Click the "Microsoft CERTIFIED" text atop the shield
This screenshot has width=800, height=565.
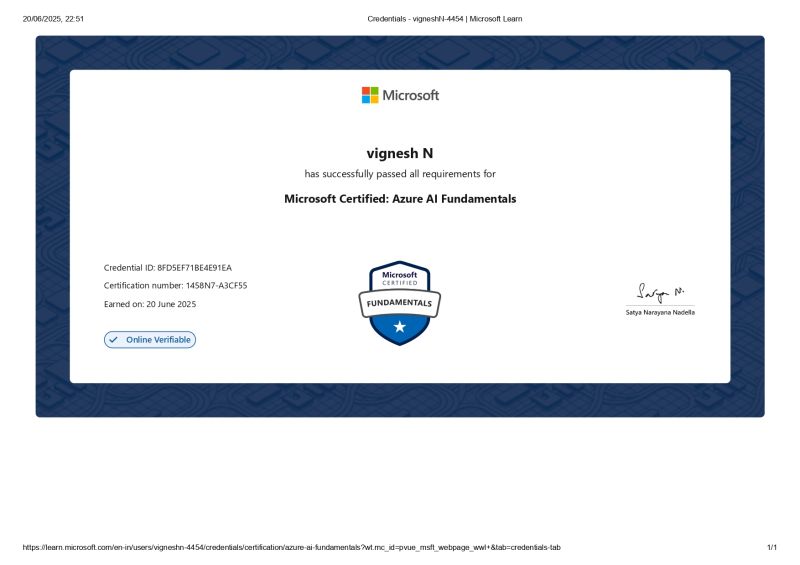click(399, 278)
